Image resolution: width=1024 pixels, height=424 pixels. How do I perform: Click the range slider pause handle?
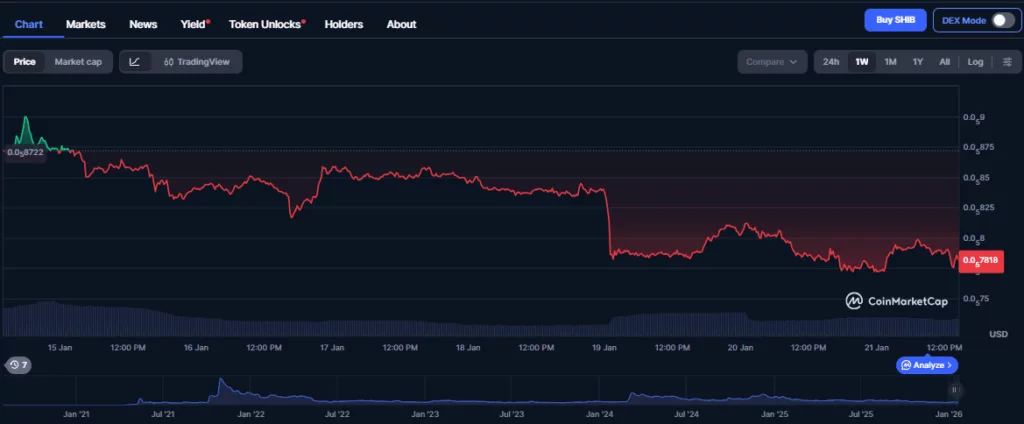pos(954,390)
